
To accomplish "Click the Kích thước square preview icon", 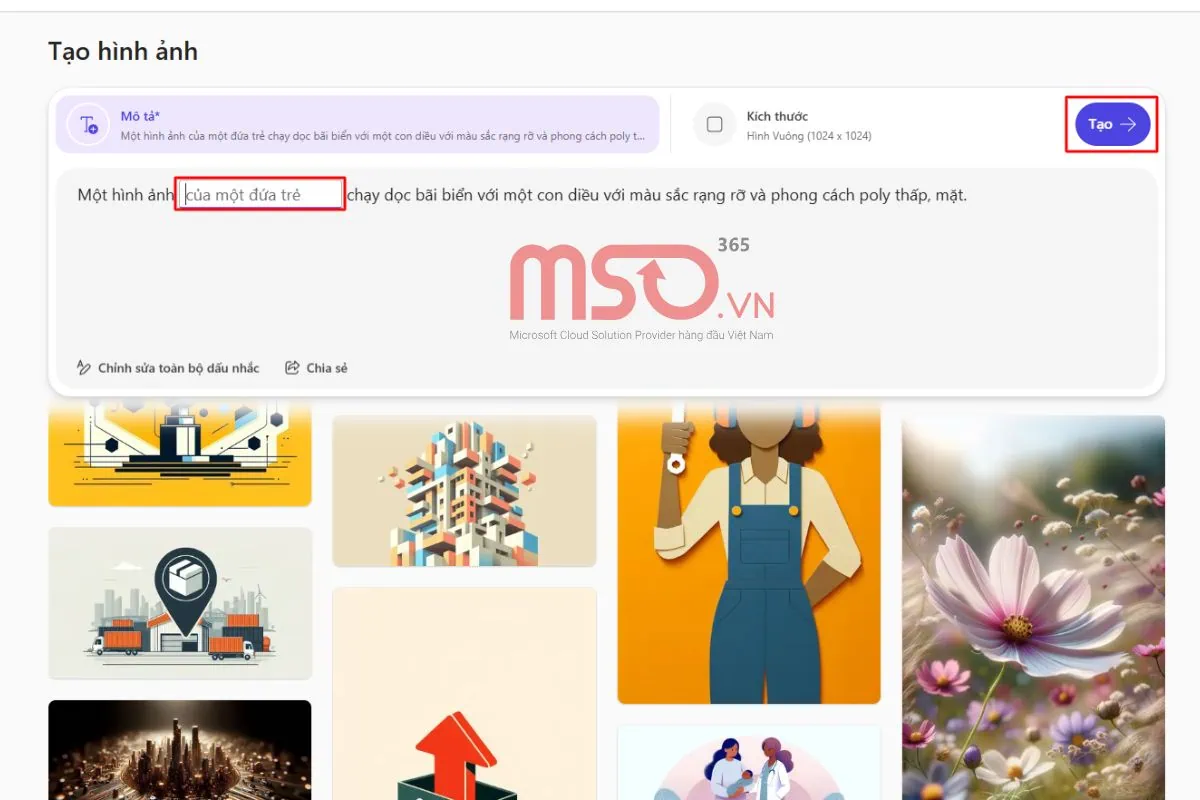I will pos(712,124).
